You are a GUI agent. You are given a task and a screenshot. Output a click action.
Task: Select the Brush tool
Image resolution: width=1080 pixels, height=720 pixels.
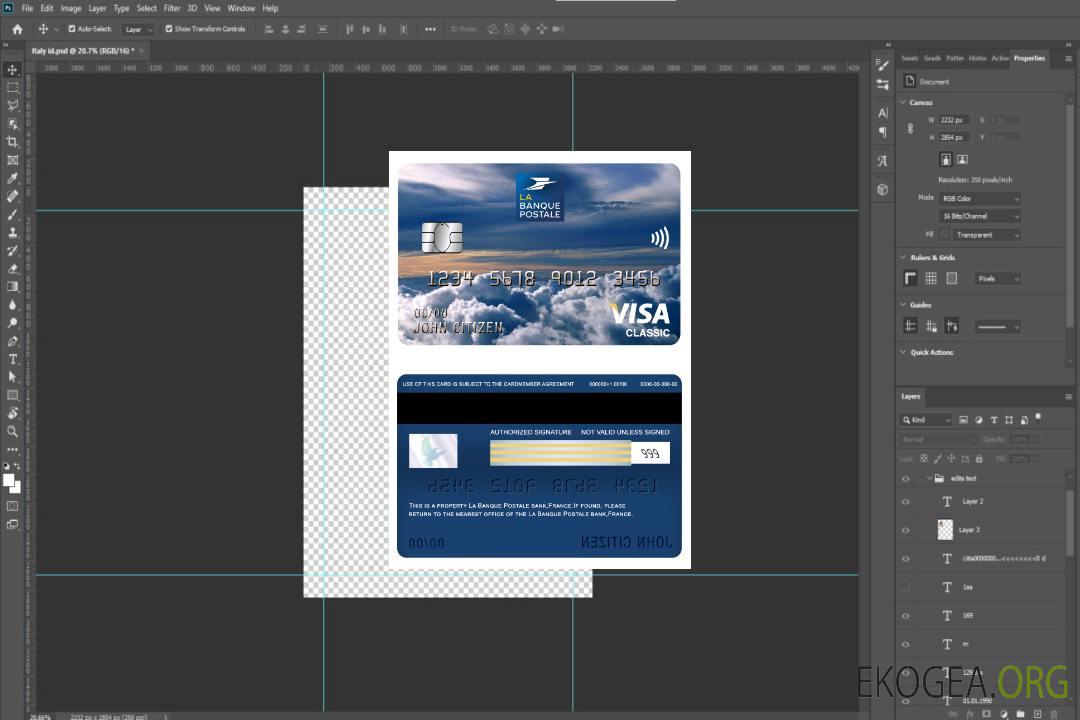click(x=12, y=214)
